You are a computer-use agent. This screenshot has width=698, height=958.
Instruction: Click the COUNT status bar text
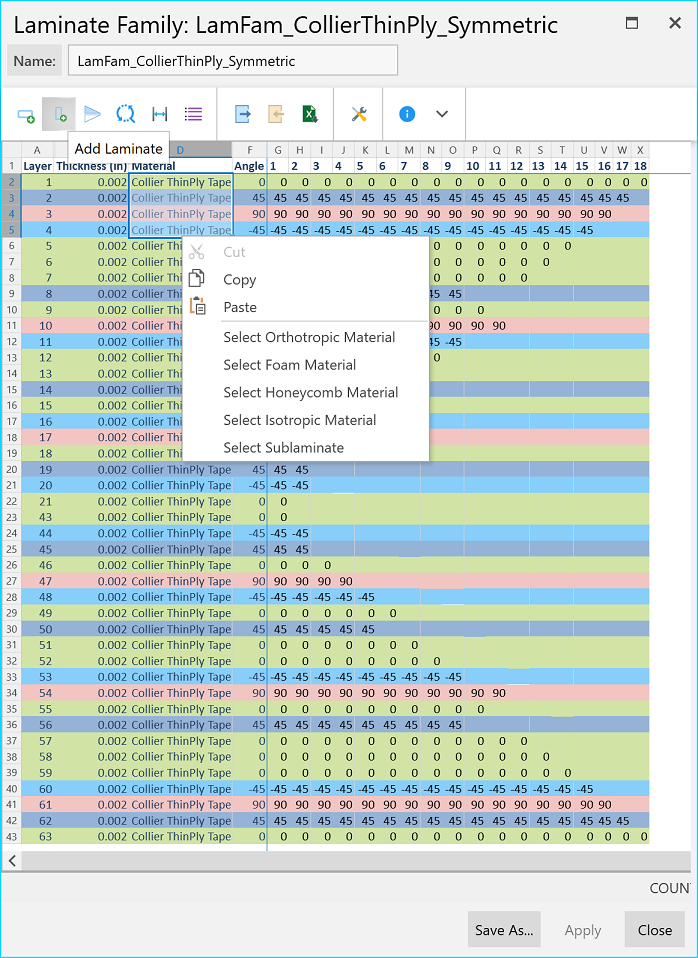click(x=670, y=888)
